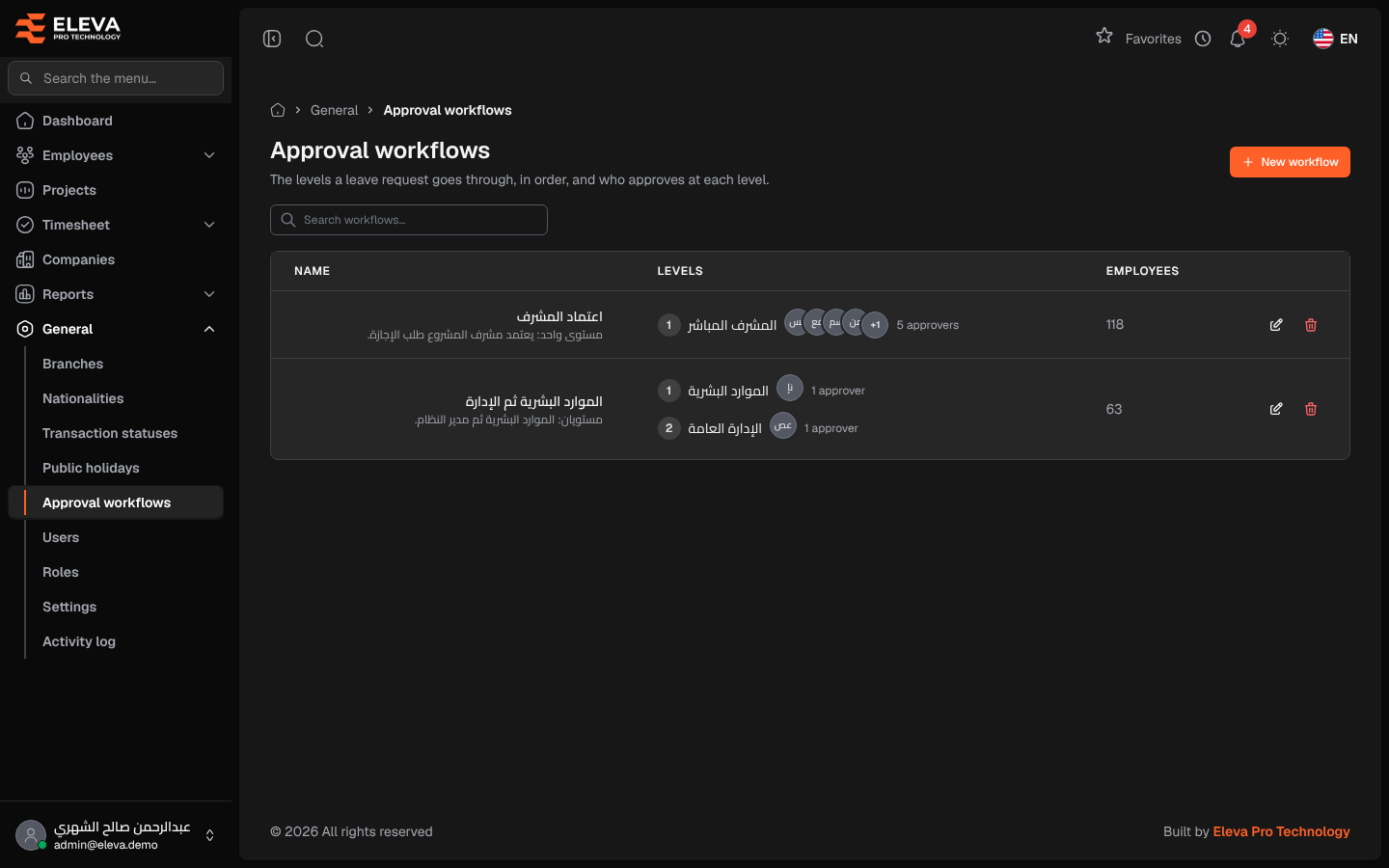Edit the اعتماد المشرف workflow
This screenshot has height=868, width=1389.
click(1276, 325)
